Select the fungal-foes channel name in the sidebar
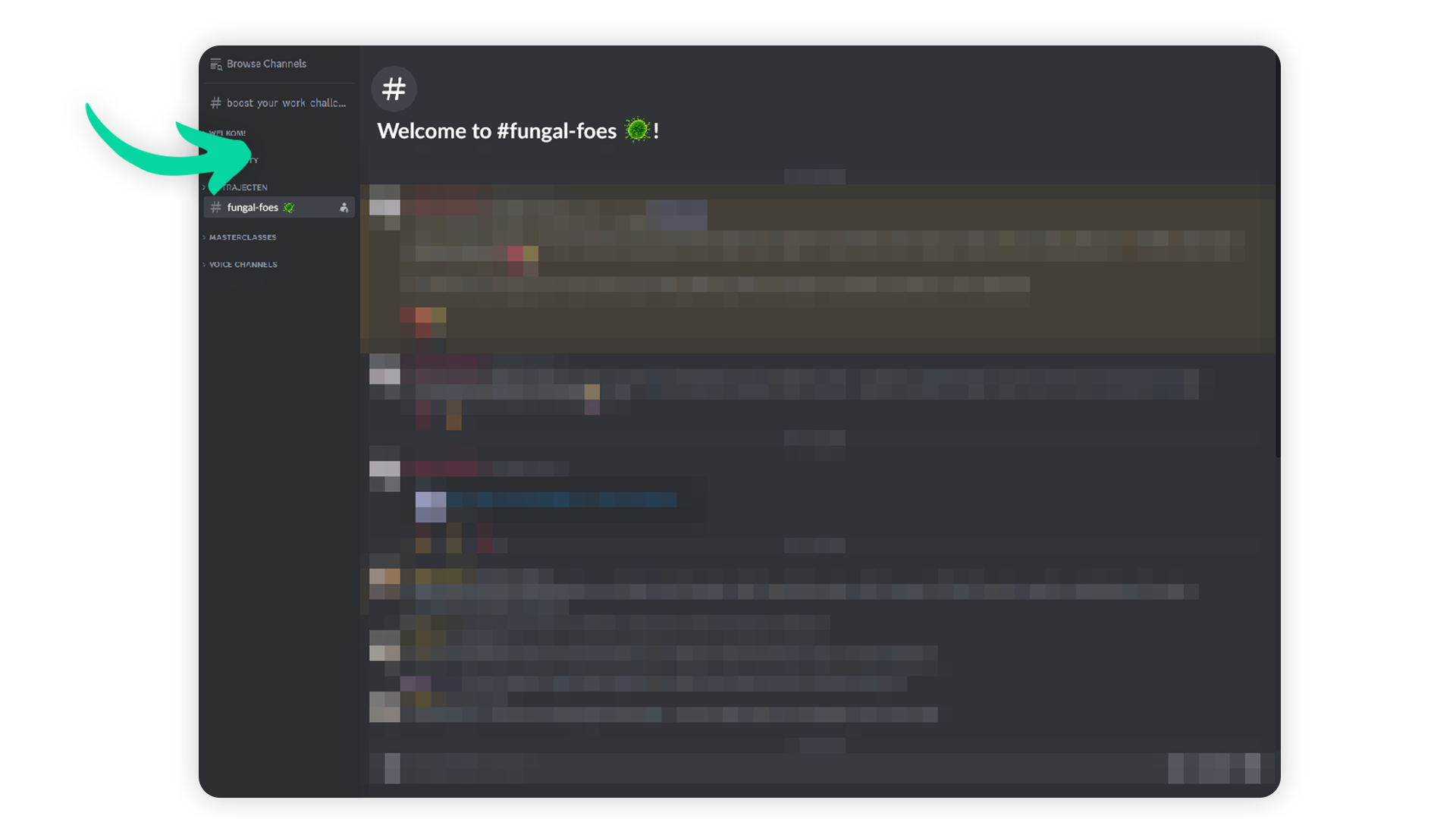This screenshot has height=819, width=1456. pos(253,208)
